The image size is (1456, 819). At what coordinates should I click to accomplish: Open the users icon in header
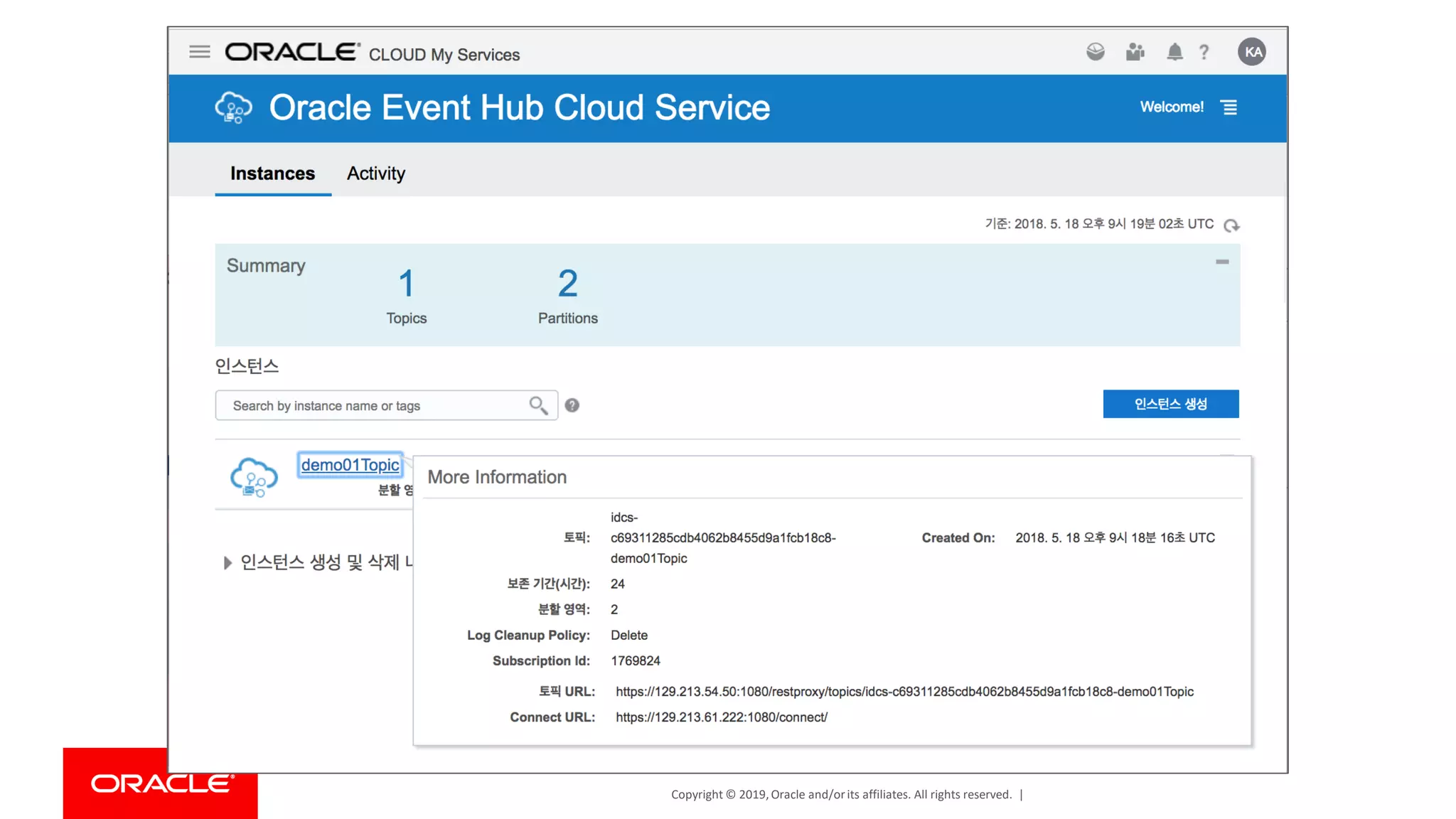pyautogui.click(x=1135, y=52)
